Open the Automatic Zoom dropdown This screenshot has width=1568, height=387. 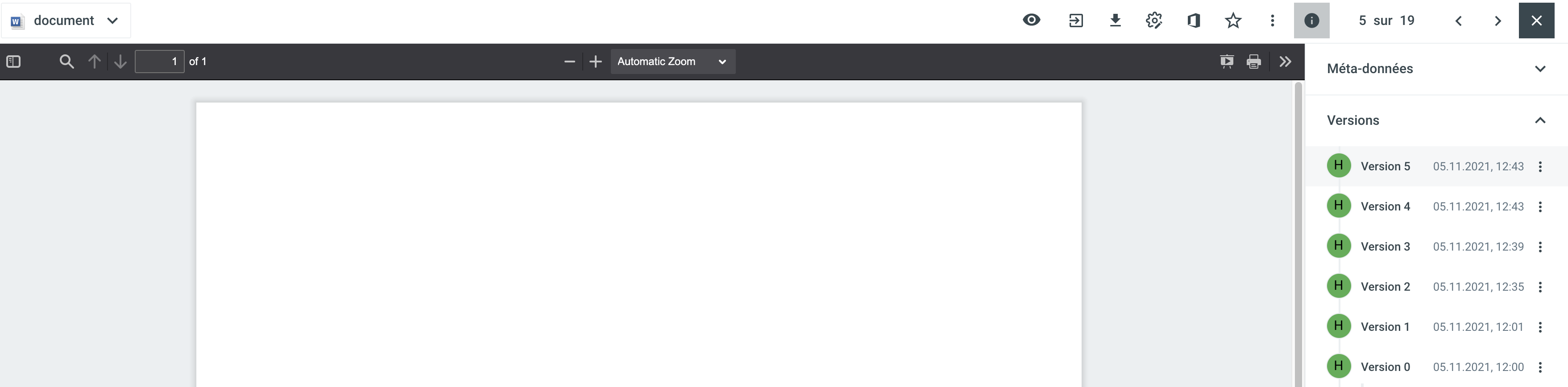672,62
